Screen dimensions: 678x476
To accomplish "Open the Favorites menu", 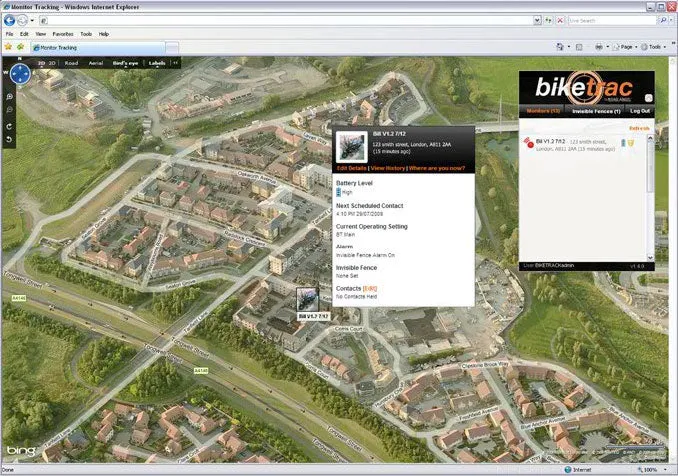I will click(x=63, y=34).
